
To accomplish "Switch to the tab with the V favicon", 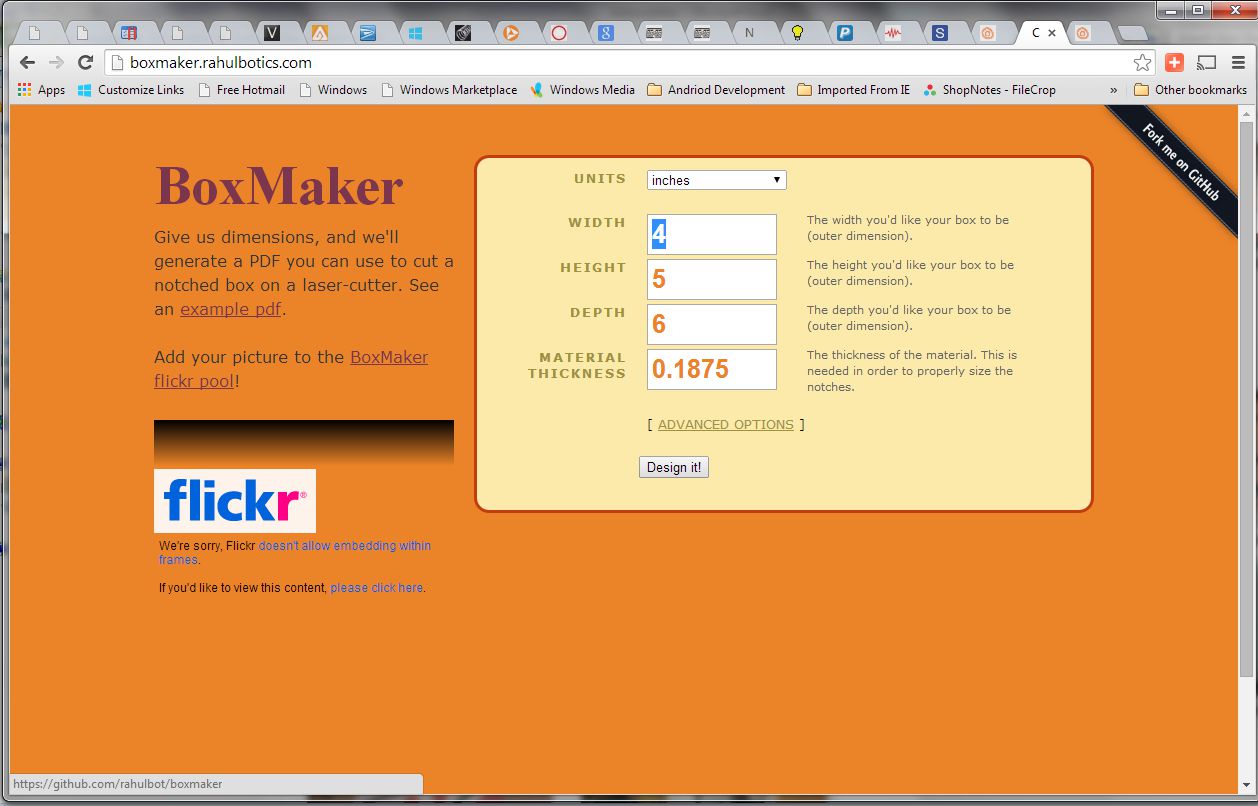I will [272, 33].
